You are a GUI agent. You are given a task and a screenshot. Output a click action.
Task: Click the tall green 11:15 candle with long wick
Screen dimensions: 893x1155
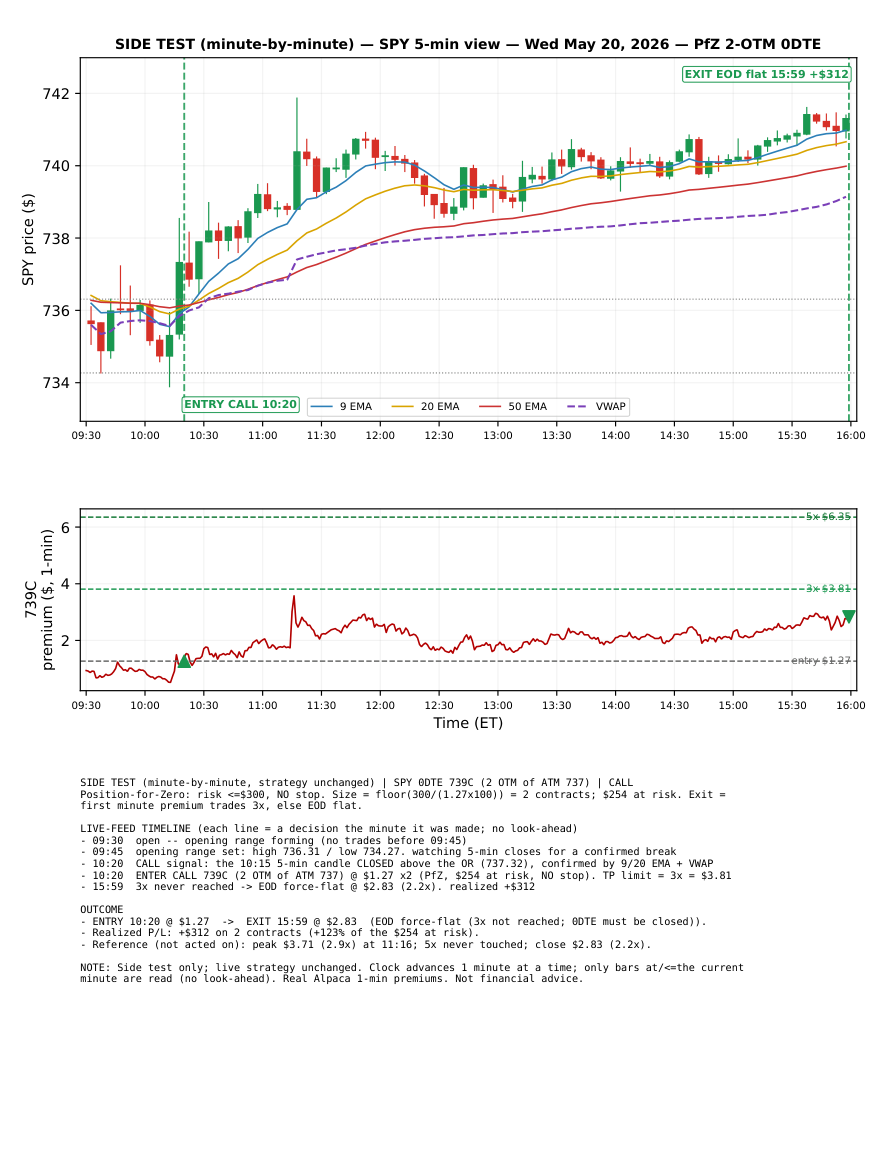[297, 180]
